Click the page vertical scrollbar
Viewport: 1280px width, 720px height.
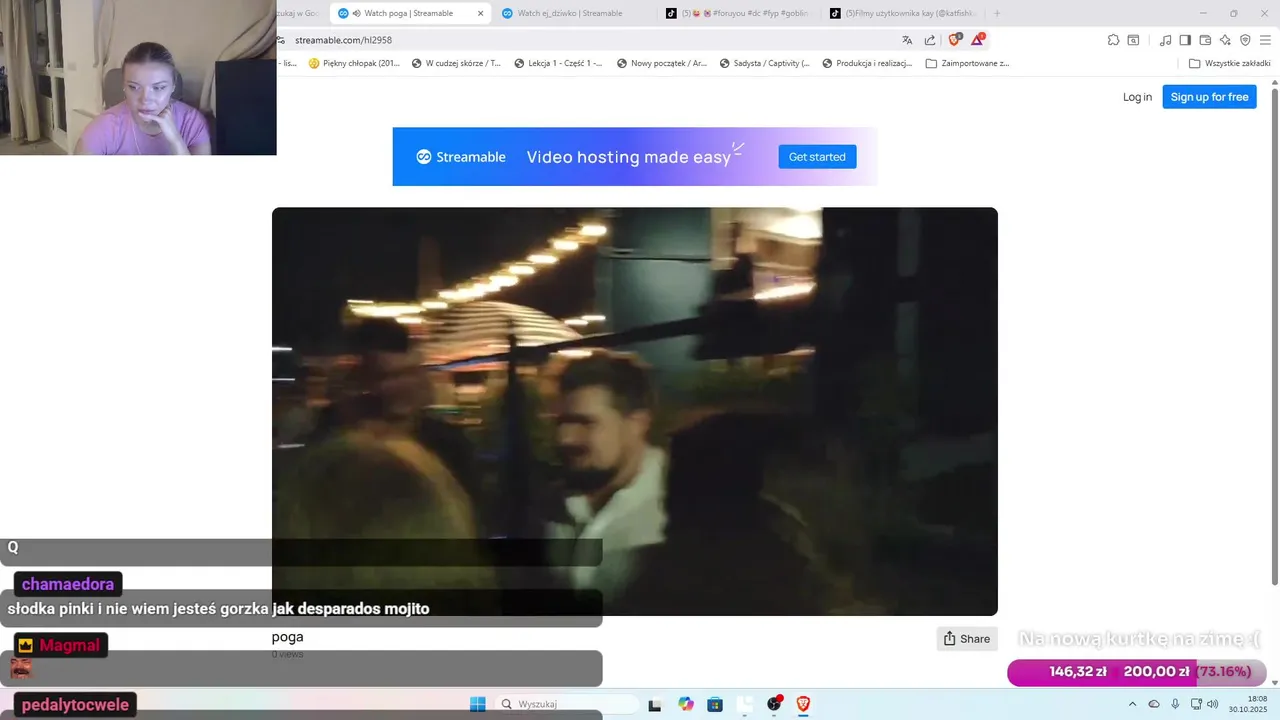(x=1275, y=335)
